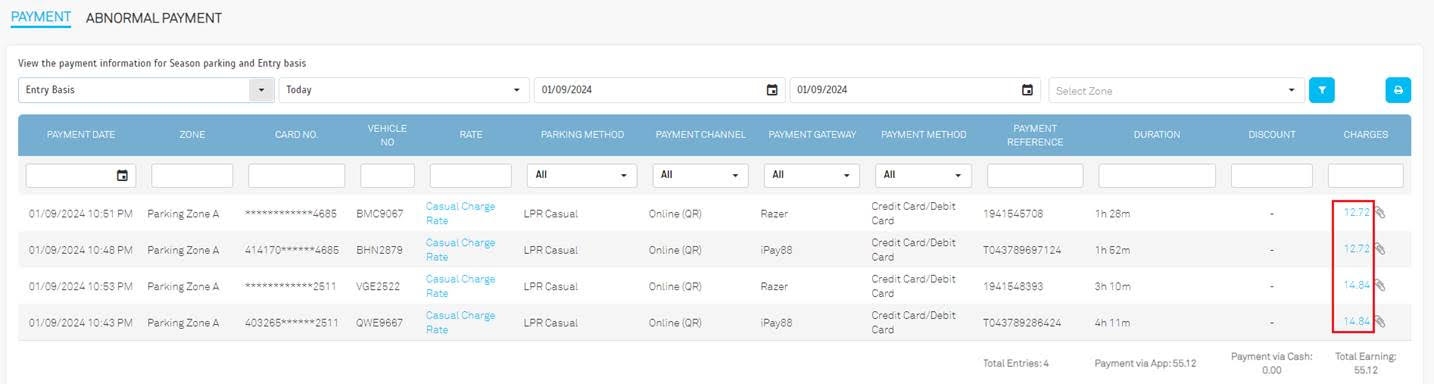Select vehicle number QWE9667
The height and width of the screenshot is (384, 1434).
tap(380, 322)
